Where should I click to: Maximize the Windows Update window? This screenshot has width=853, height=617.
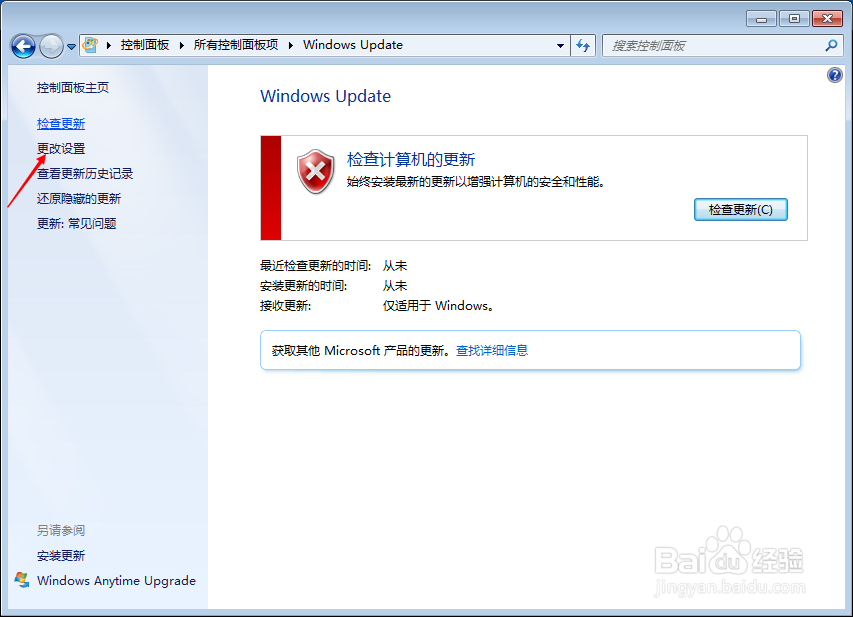click(794, 19)
